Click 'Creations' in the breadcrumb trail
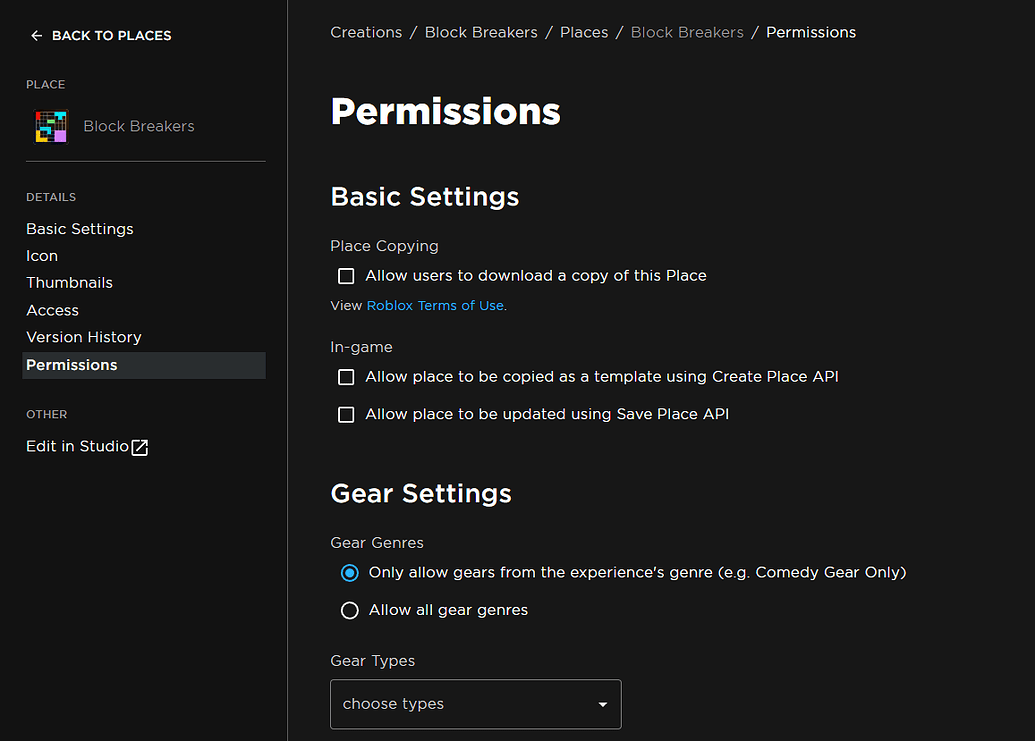The height and width of the screenshot is (741, 1035). (x=366, y=31)
